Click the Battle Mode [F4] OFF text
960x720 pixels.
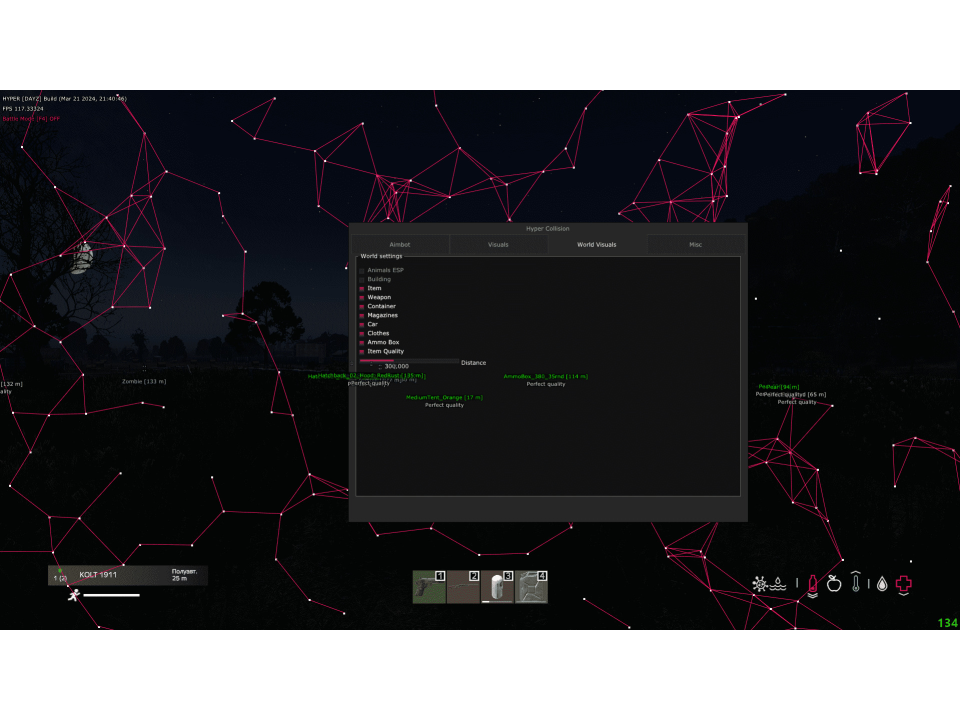click(31, 119)
